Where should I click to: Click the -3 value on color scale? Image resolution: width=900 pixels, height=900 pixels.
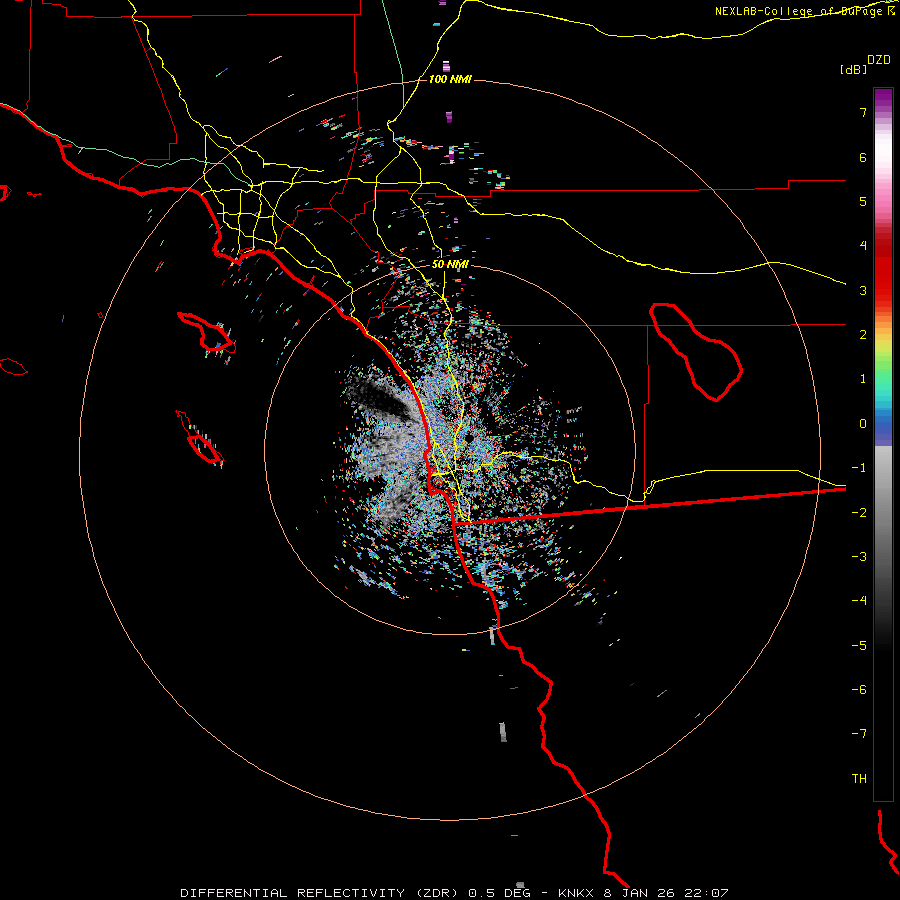coord(859,556)
